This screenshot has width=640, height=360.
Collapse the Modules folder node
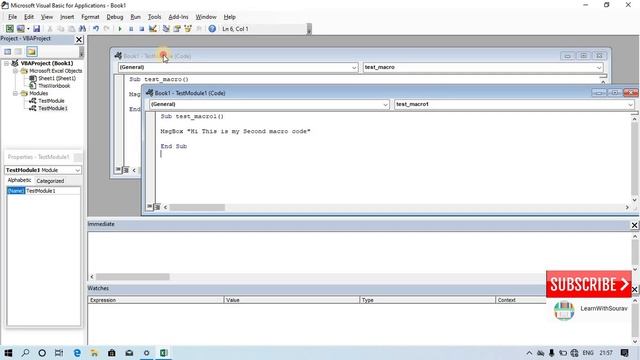(x=16, y=93)
